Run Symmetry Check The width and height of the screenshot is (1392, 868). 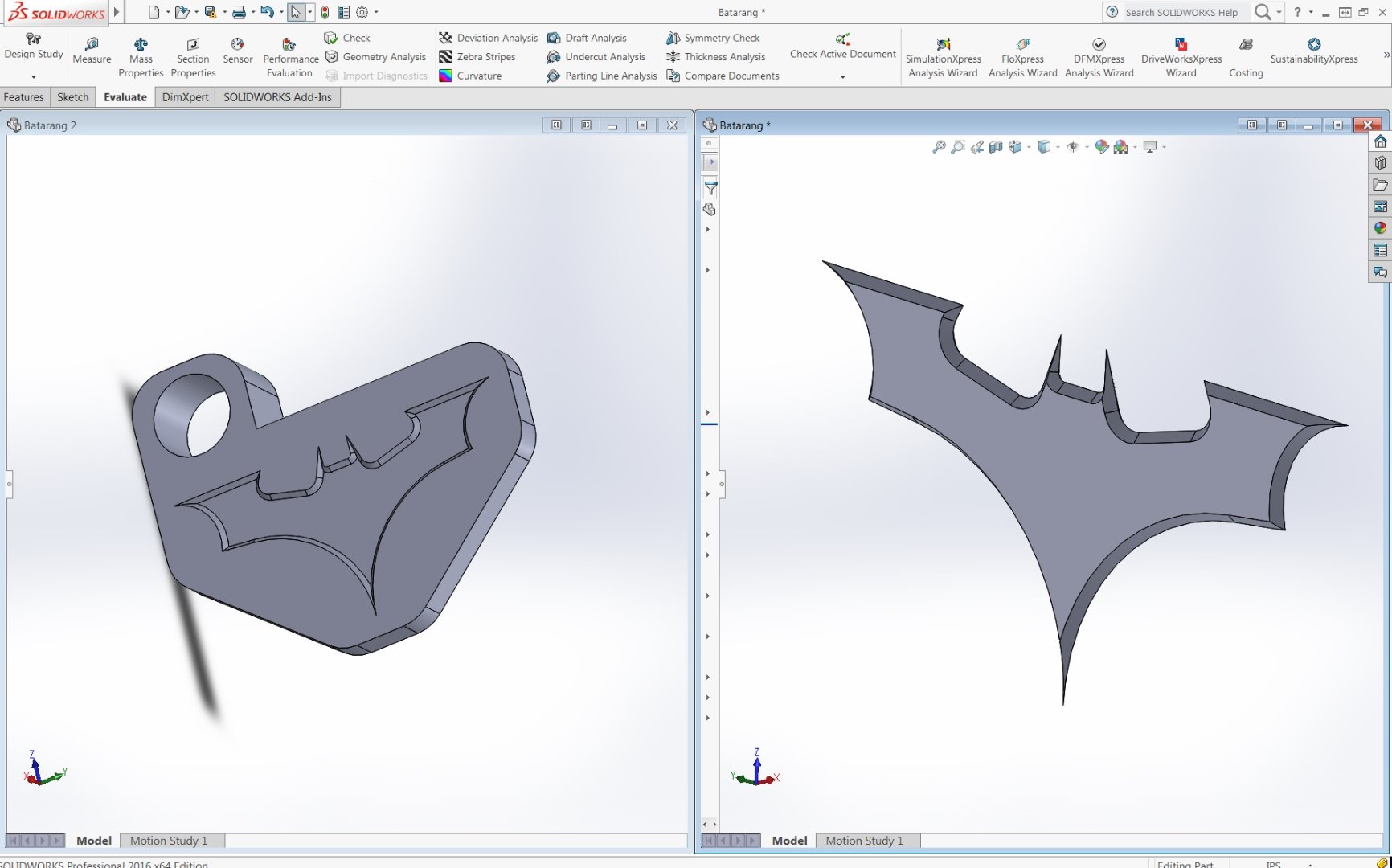[713, 38]
